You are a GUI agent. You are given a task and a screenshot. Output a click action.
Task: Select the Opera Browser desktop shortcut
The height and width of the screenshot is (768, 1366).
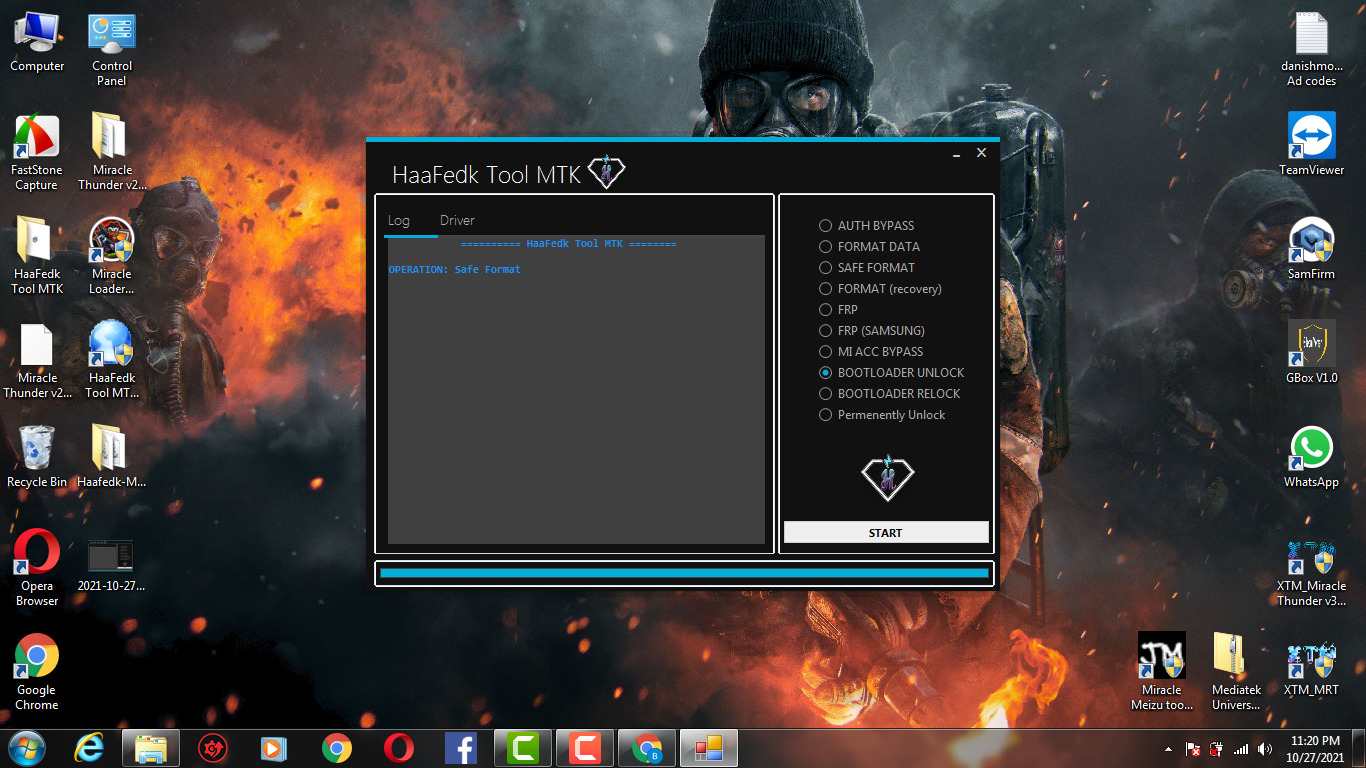pyautogui.click(x=37, y=569)
